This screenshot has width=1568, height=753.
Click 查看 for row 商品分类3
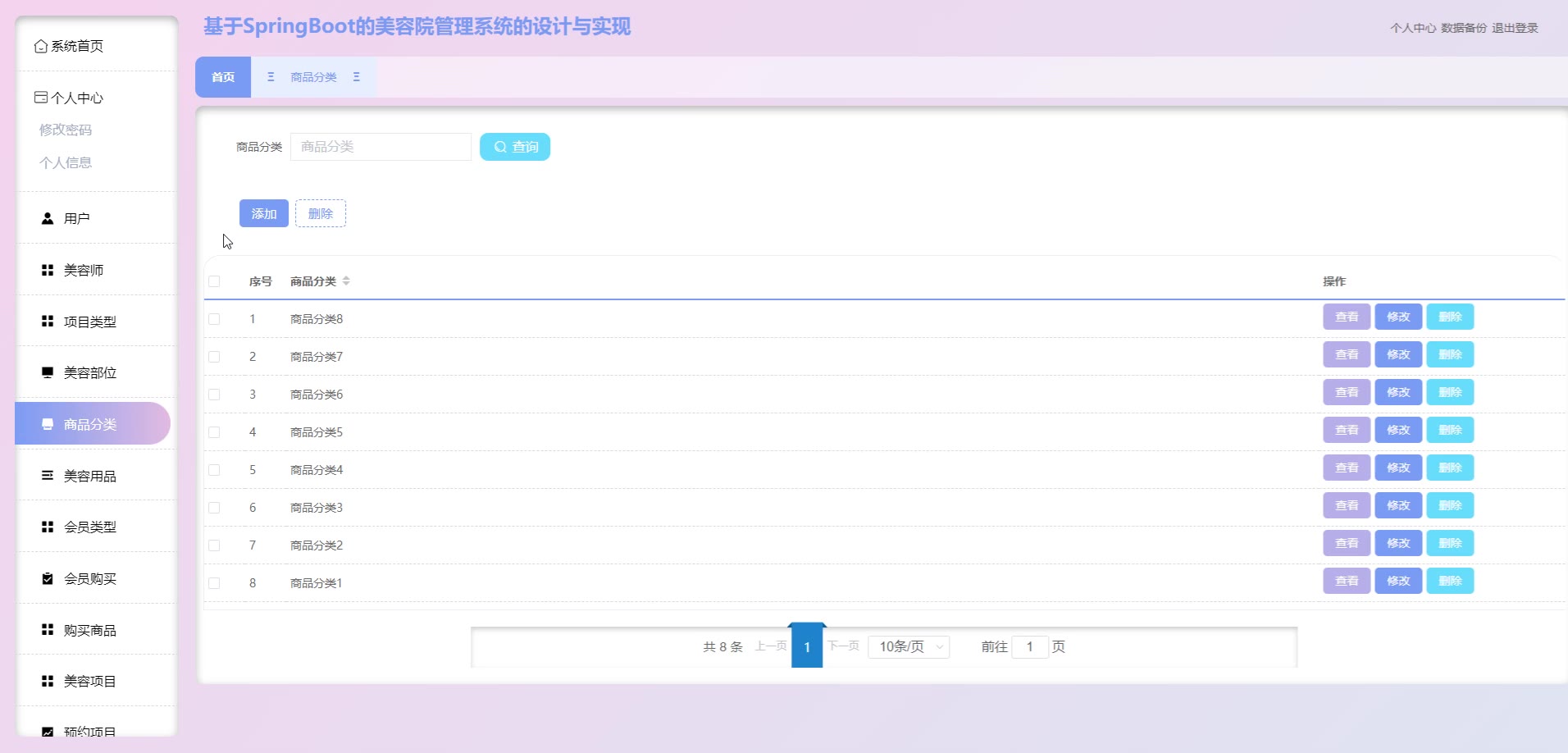pos(1347,505)
